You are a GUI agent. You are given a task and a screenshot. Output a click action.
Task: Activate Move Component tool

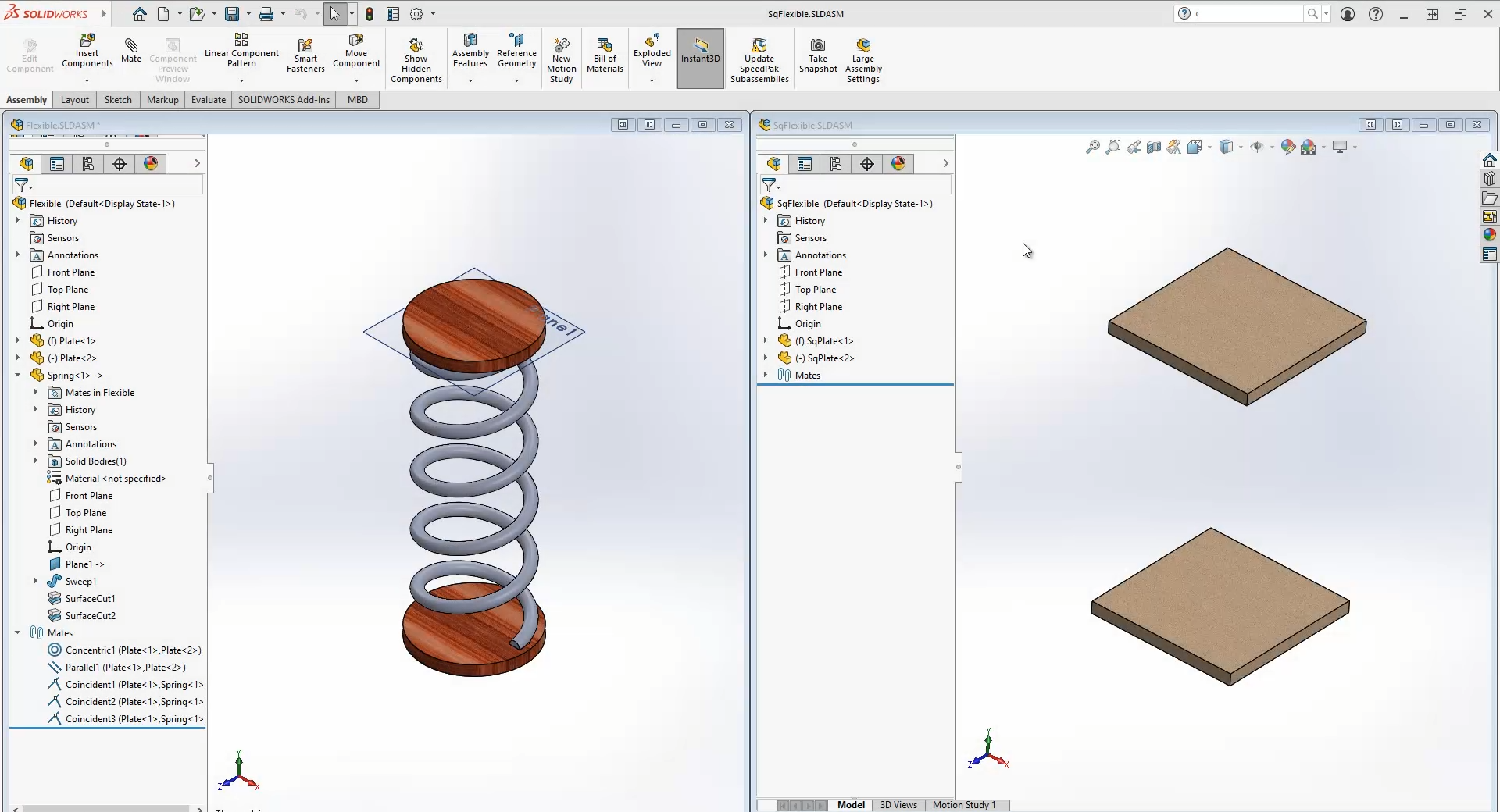coord(356,51)
